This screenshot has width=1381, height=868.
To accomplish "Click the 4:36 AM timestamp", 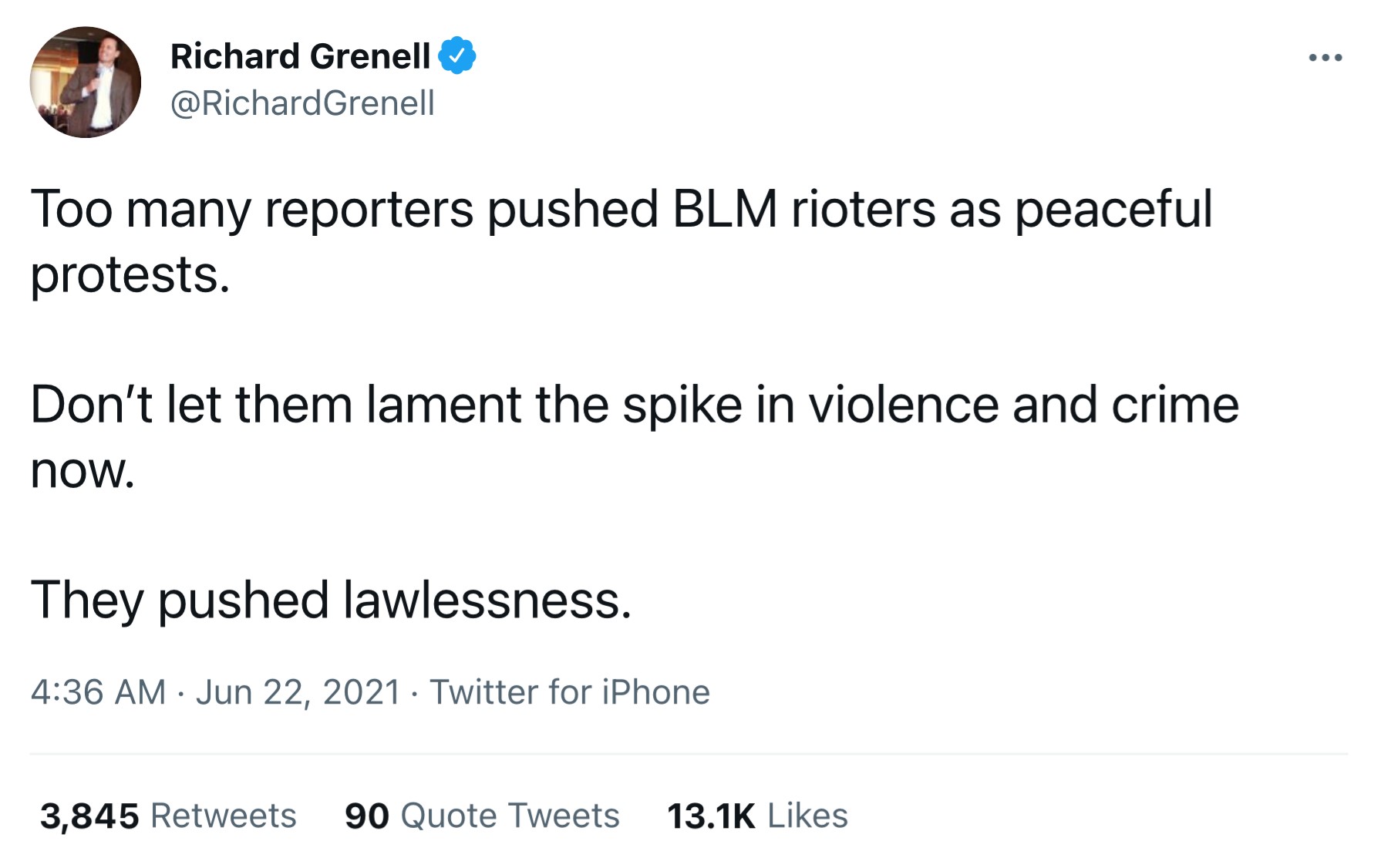I will point(98,692).
